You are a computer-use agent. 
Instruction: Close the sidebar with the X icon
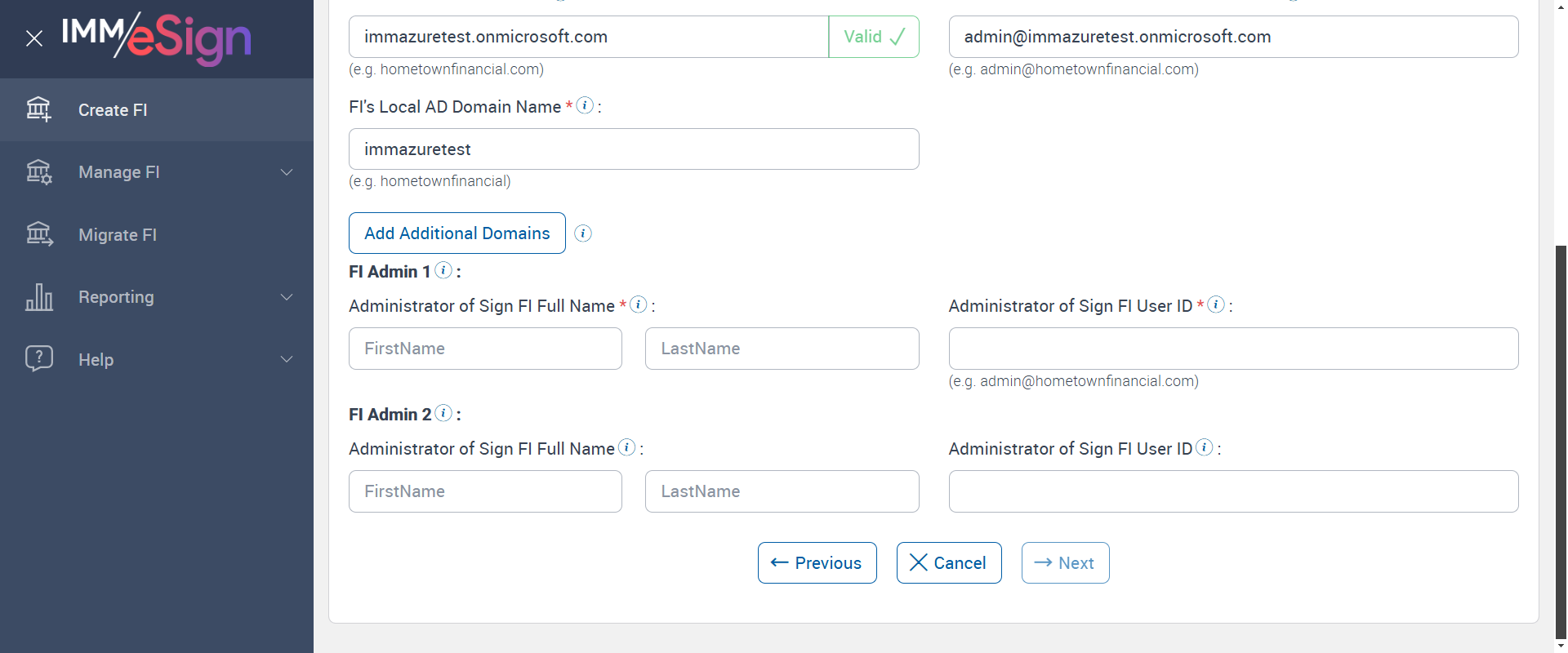pyautogui.click(x=34, y=38)
